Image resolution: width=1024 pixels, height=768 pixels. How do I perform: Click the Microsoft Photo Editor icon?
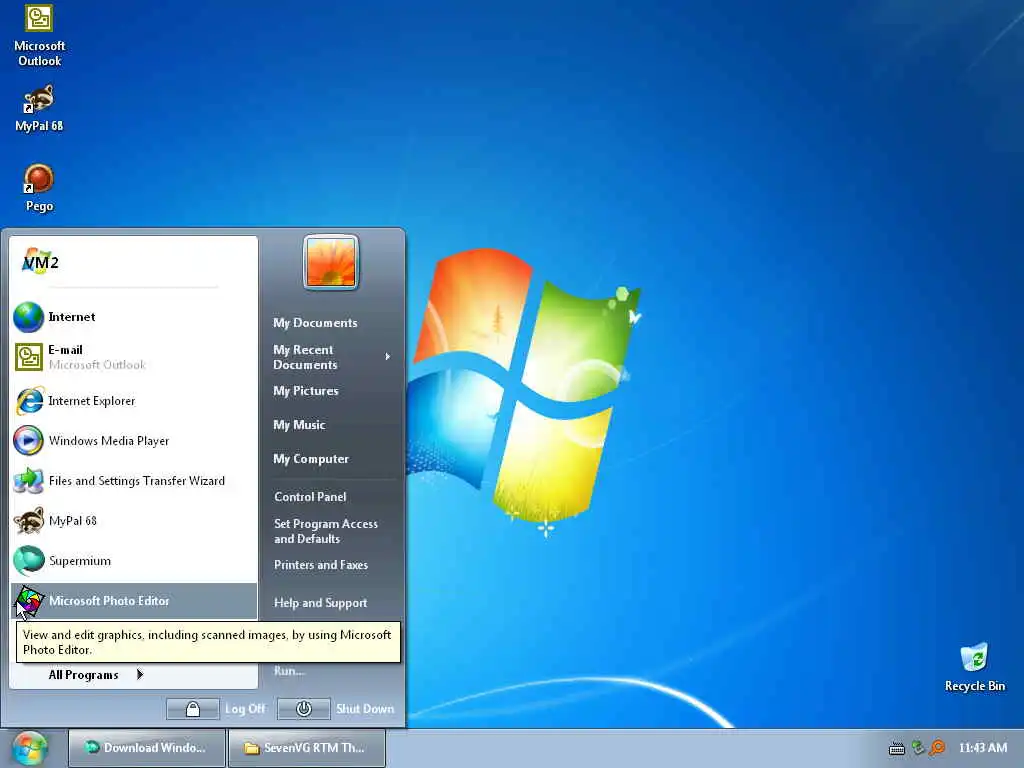29,601
